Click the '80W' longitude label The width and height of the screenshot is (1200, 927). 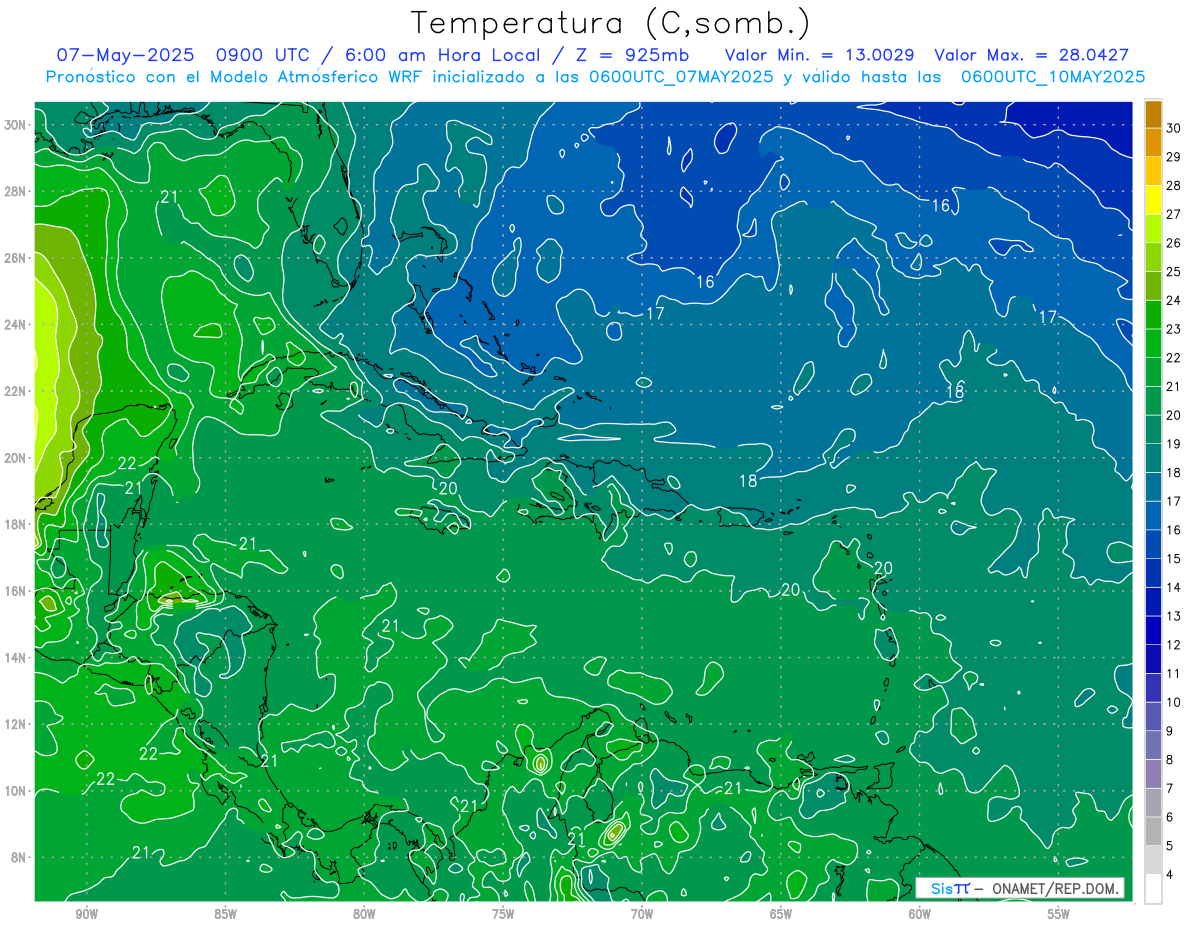(x=364, y=914)
